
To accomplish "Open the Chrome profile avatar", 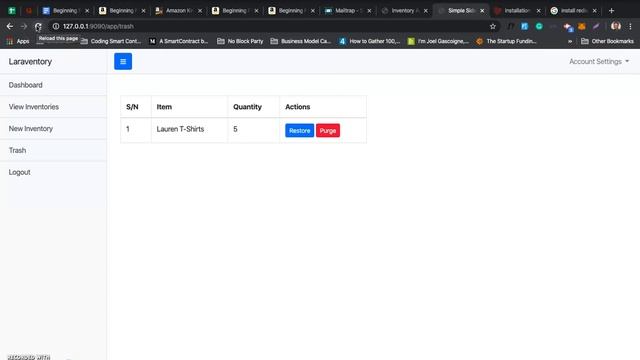I will [x=616, y=26].
